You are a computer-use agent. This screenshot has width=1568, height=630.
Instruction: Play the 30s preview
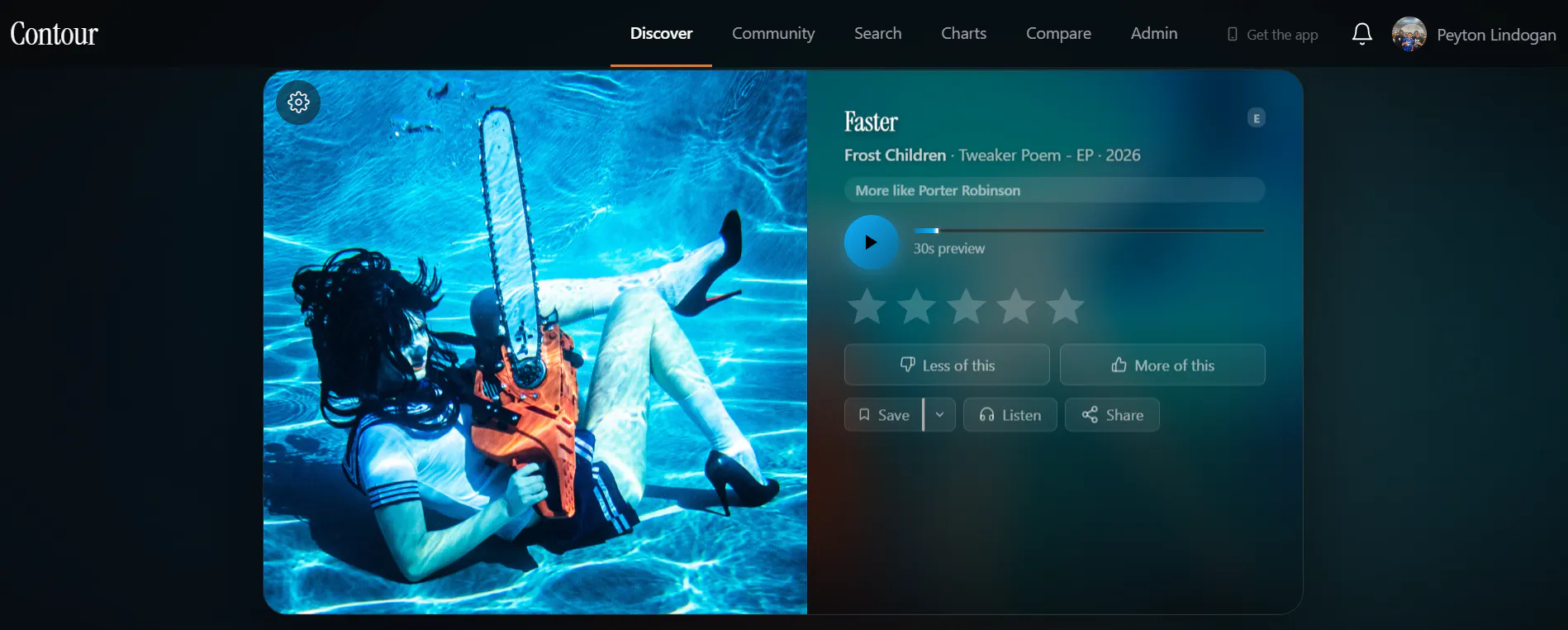(x=871, y=242)
